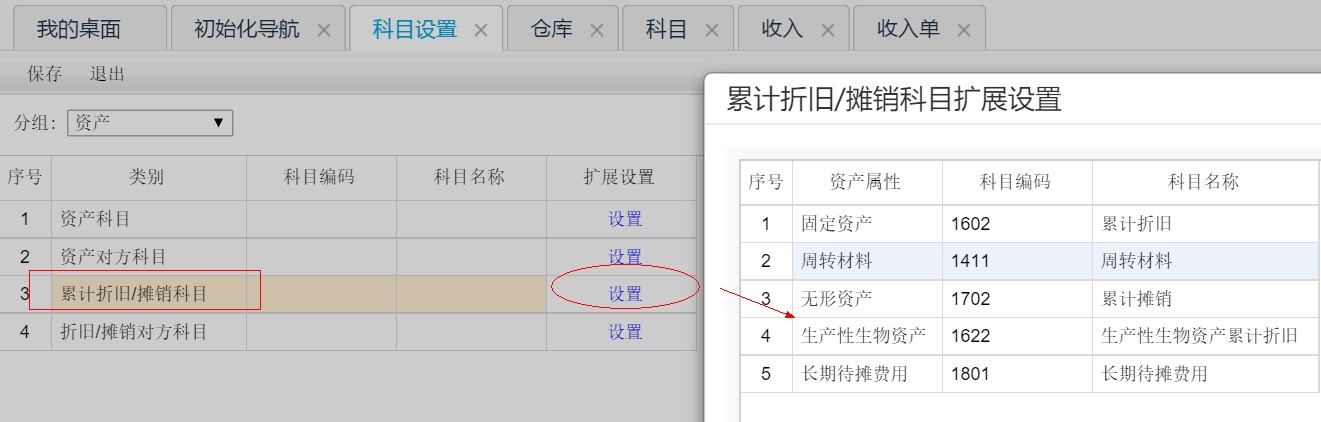The image size is (1321, 422).
Task: Open 设置 link for 折旧/摊销对方科目 row
Action: pyautogui.click(x=625, y=332)
